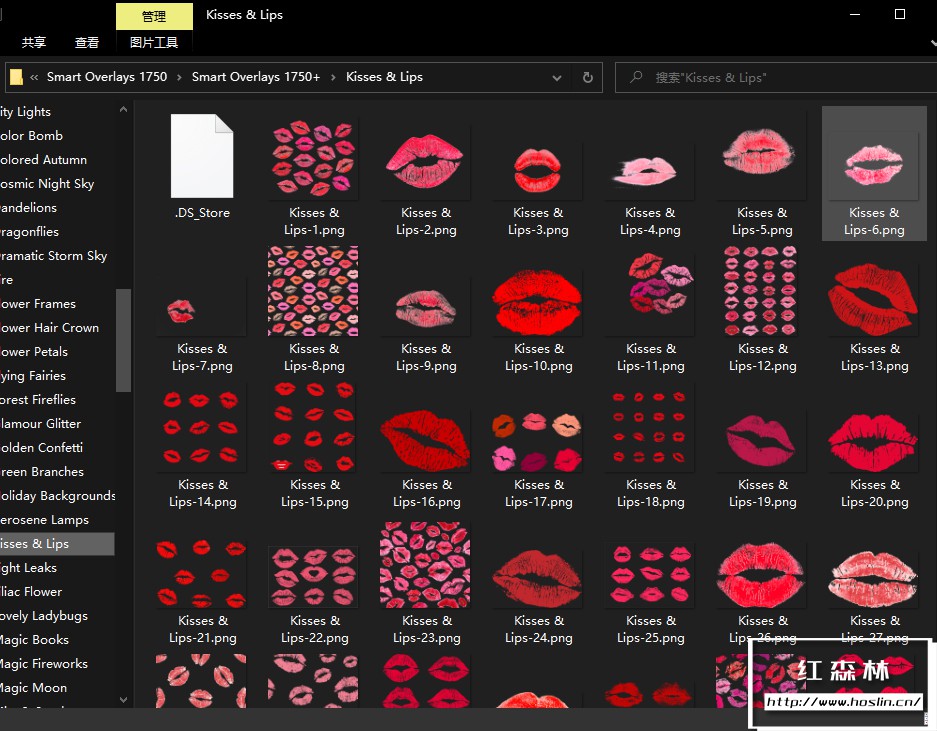Open Color Bomb folder in sidebar
The height and width of the screenshot is (731, 937).
coord(32,136)
